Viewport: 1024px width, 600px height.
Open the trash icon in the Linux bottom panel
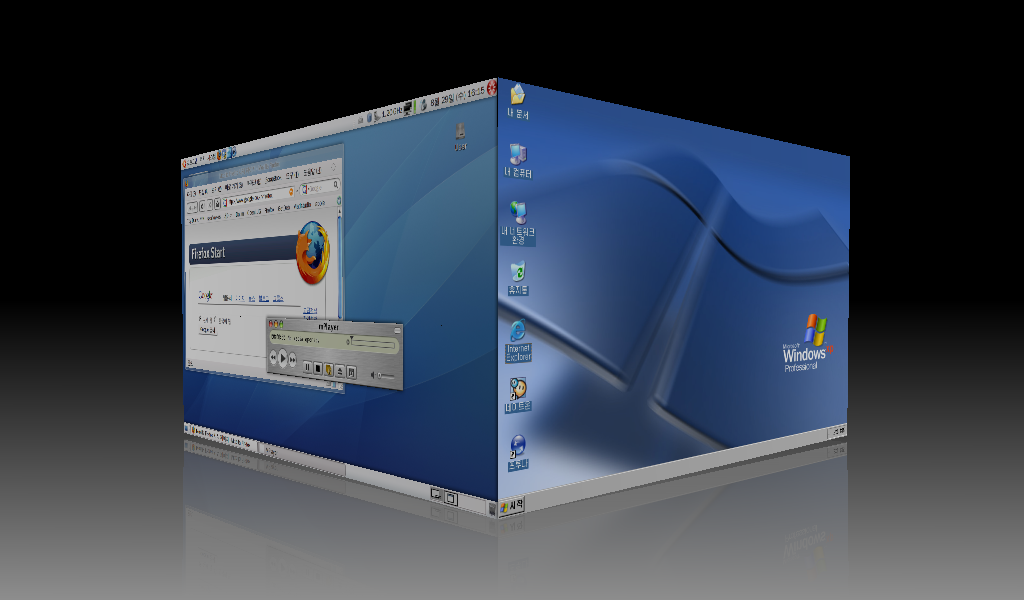click(492, 508)
